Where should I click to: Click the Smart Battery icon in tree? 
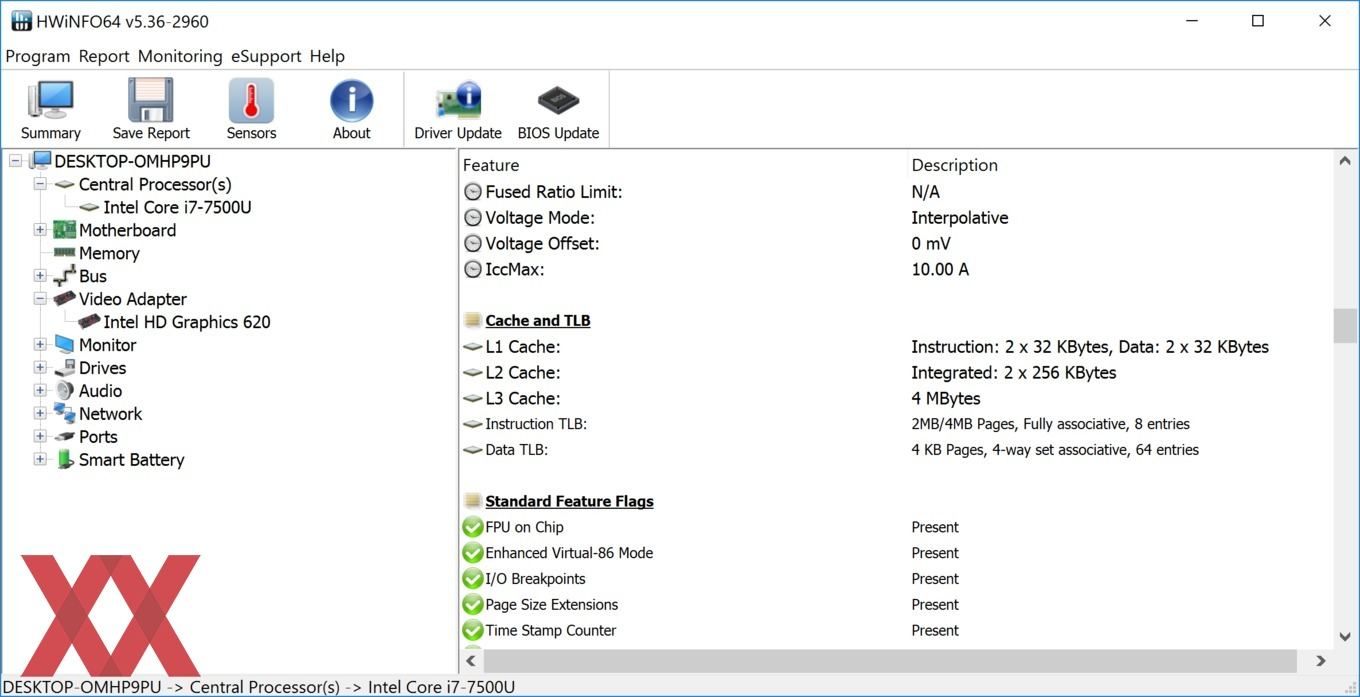64,460
